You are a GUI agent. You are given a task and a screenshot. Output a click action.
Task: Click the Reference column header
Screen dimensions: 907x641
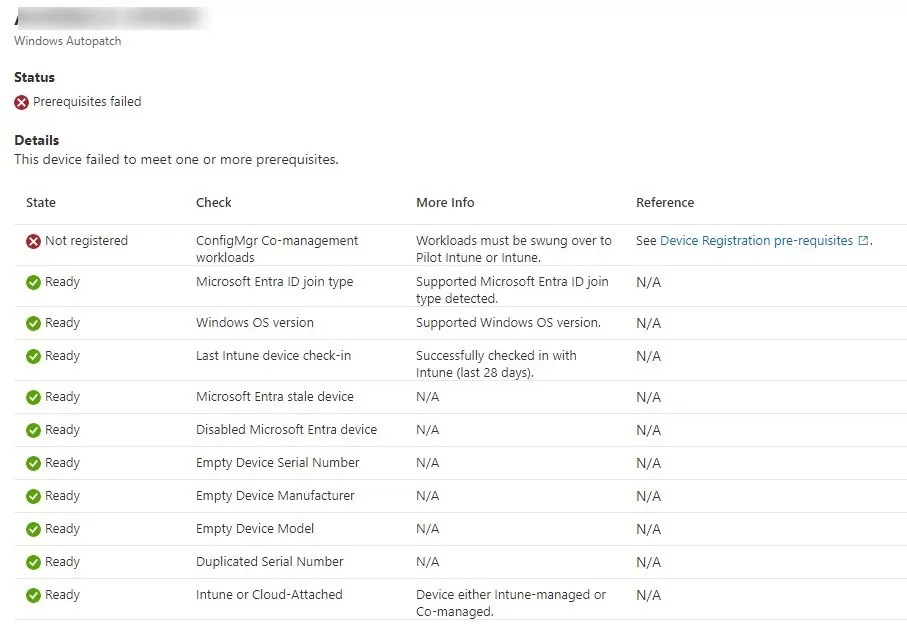pyautogui.click(x=665, y=202)
